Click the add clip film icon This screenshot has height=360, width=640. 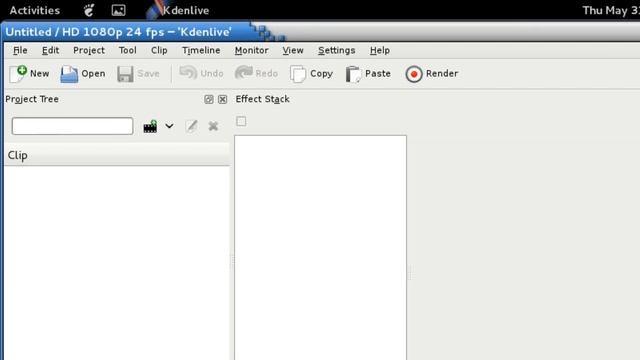pyautogui.click(x=150, y=126)
